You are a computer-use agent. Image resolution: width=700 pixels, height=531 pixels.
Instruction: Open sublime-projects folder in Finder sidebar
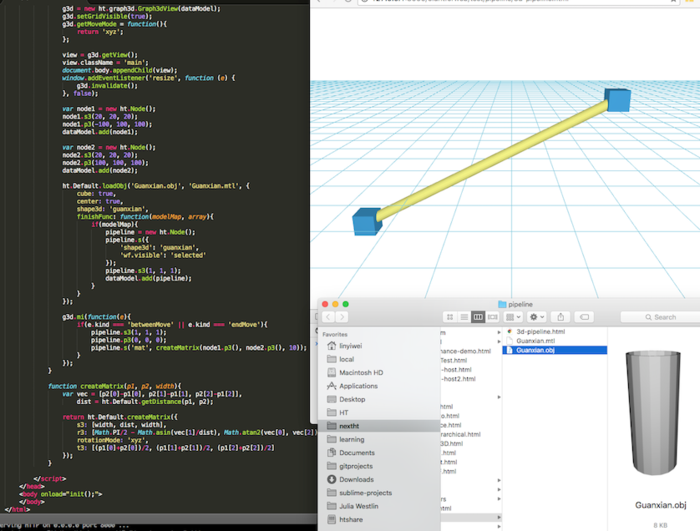click(365, 493)
